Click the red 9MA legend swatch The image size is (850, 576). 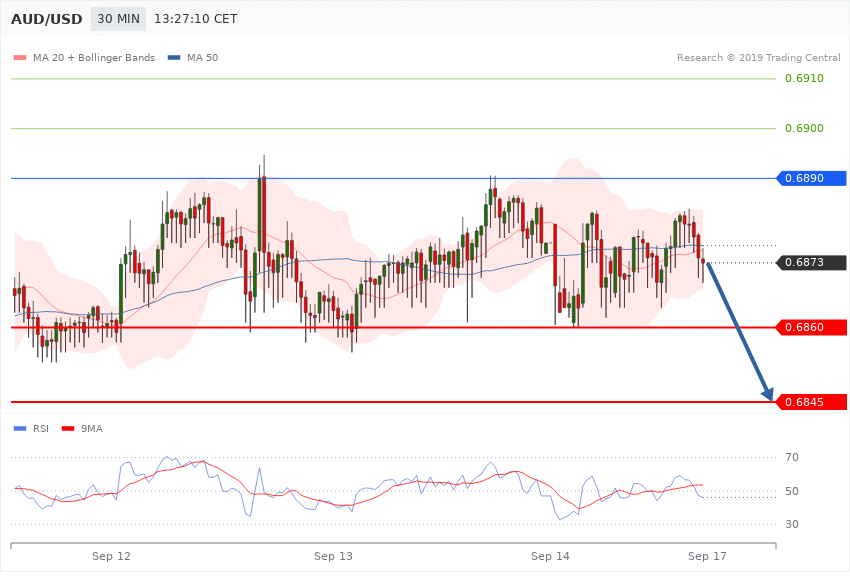(x=68, y=429)
